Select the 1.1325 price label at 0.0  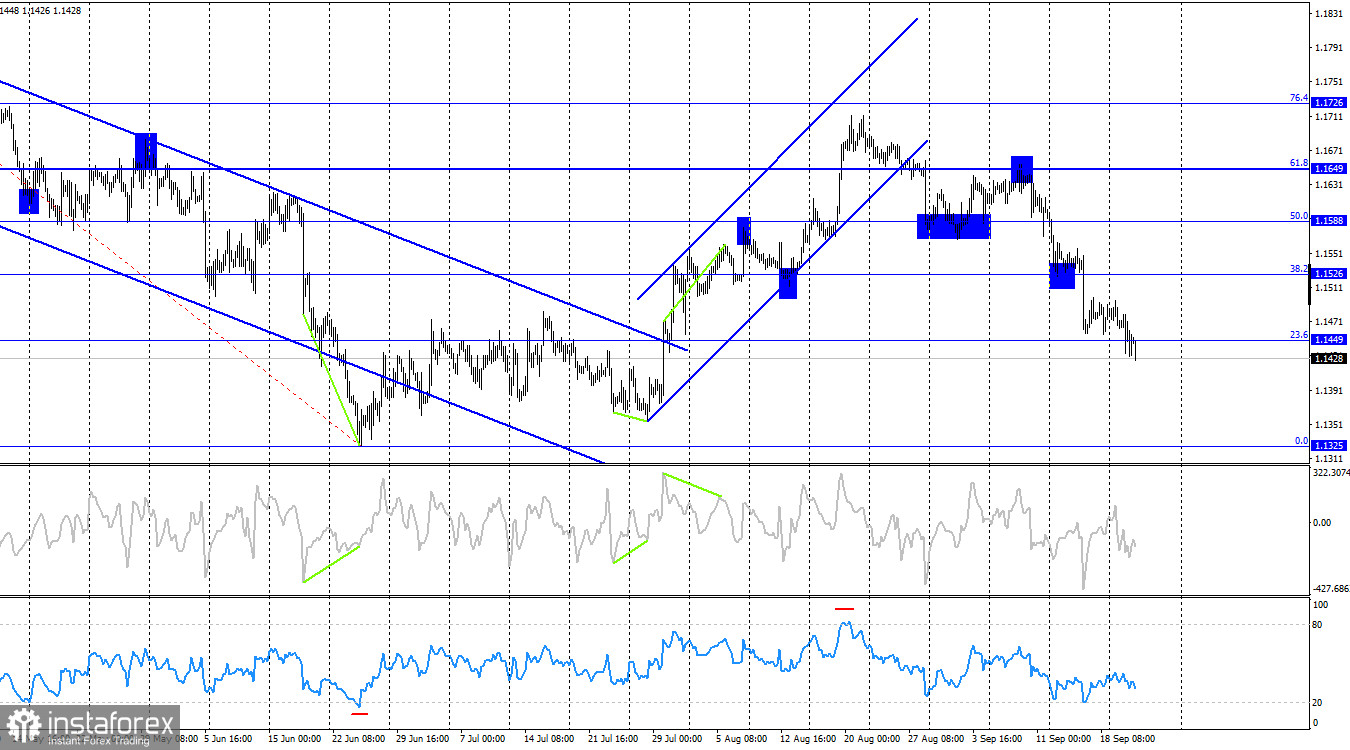click(1328, 446)
